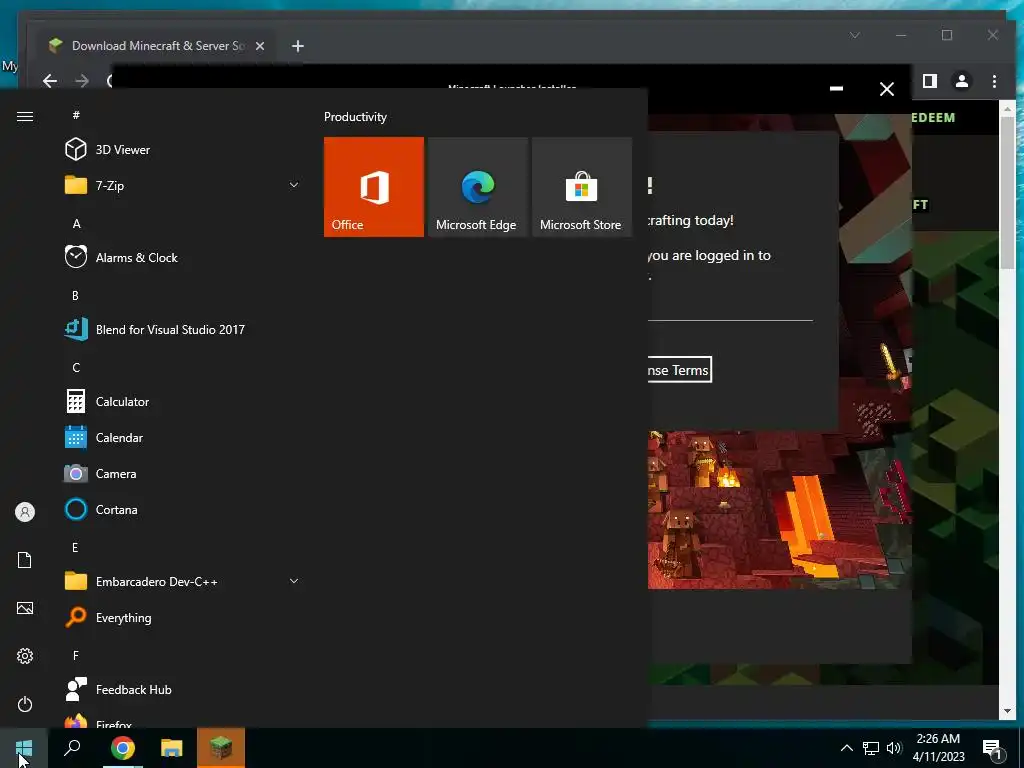
Task: Expand the Start menu hamburger button
Action: pyautogui.click(x=25, y=116)
